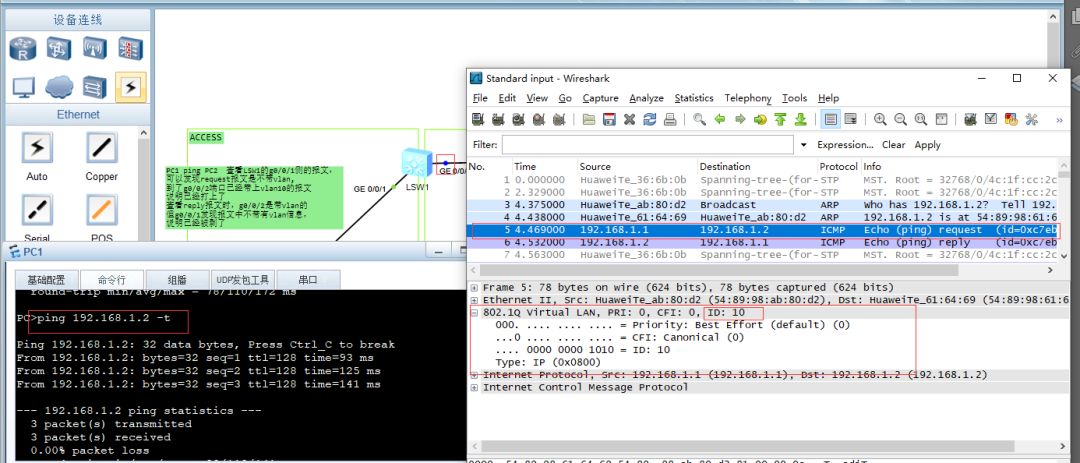Viewport: 1080px width, 463px height.
Task: Open the Wireshark Edit menu
Action: click(x=507, y=98)
